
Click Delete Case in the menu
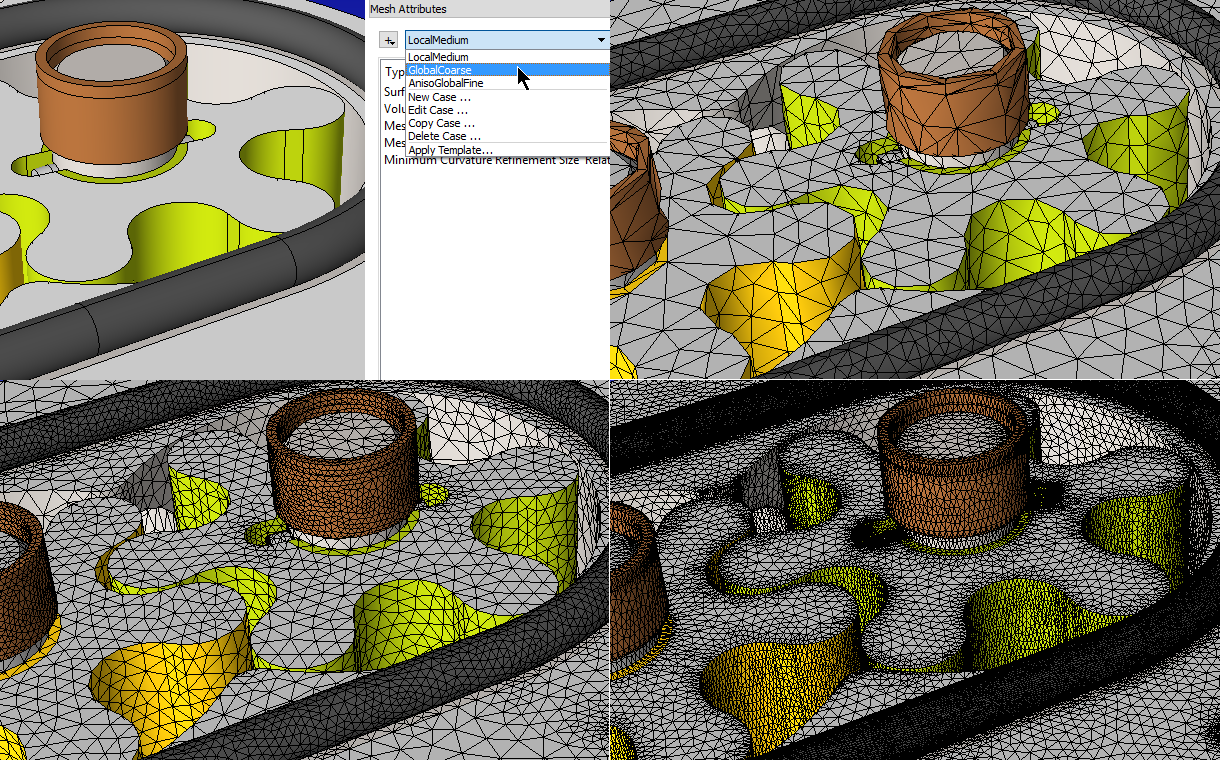click(444, 136)
